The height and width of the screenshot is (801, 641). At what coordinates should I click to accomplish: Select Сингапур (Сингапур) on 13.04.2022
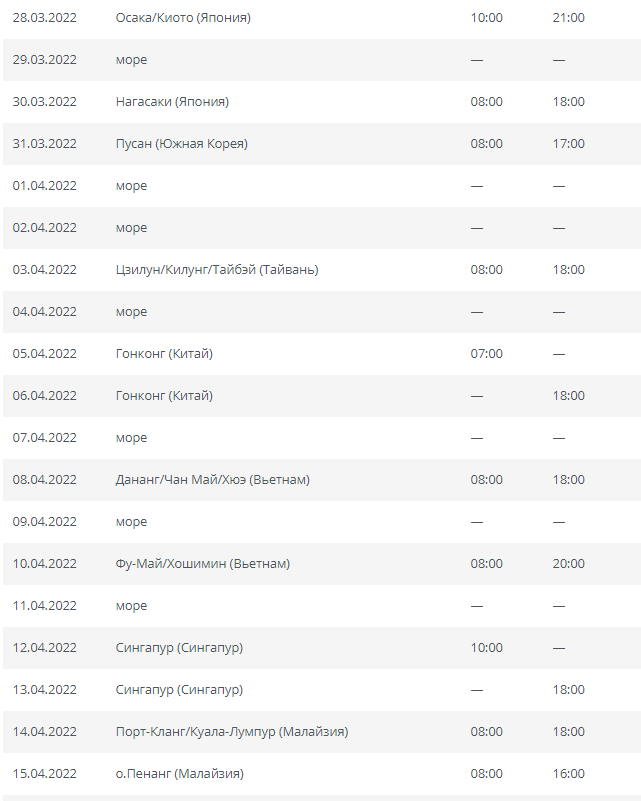pos(179,690)
